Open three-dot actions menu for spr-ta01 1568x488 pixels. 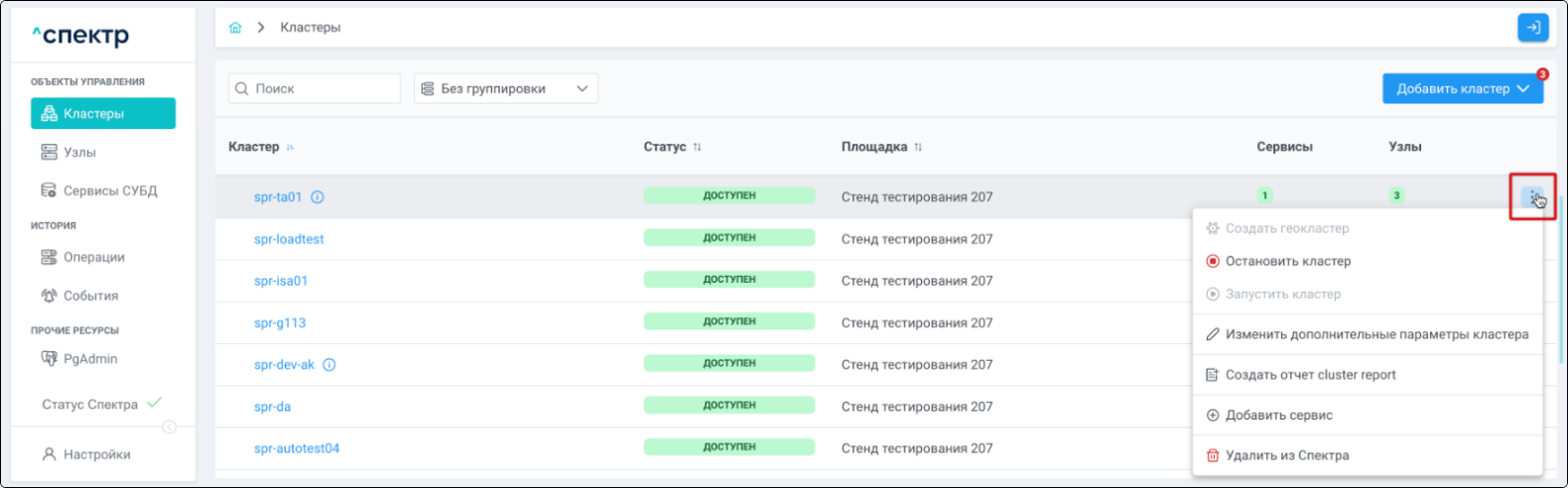click(x=1532, y=196)
